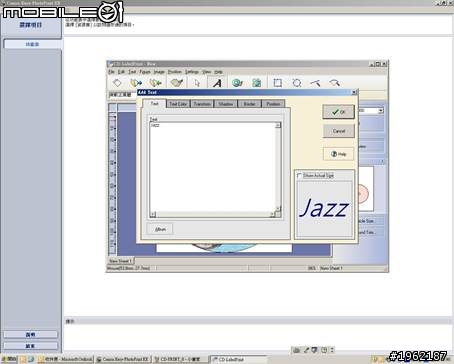
Task: Click the fourth toolbar icon before the pointer
Action: click(176, 83)
